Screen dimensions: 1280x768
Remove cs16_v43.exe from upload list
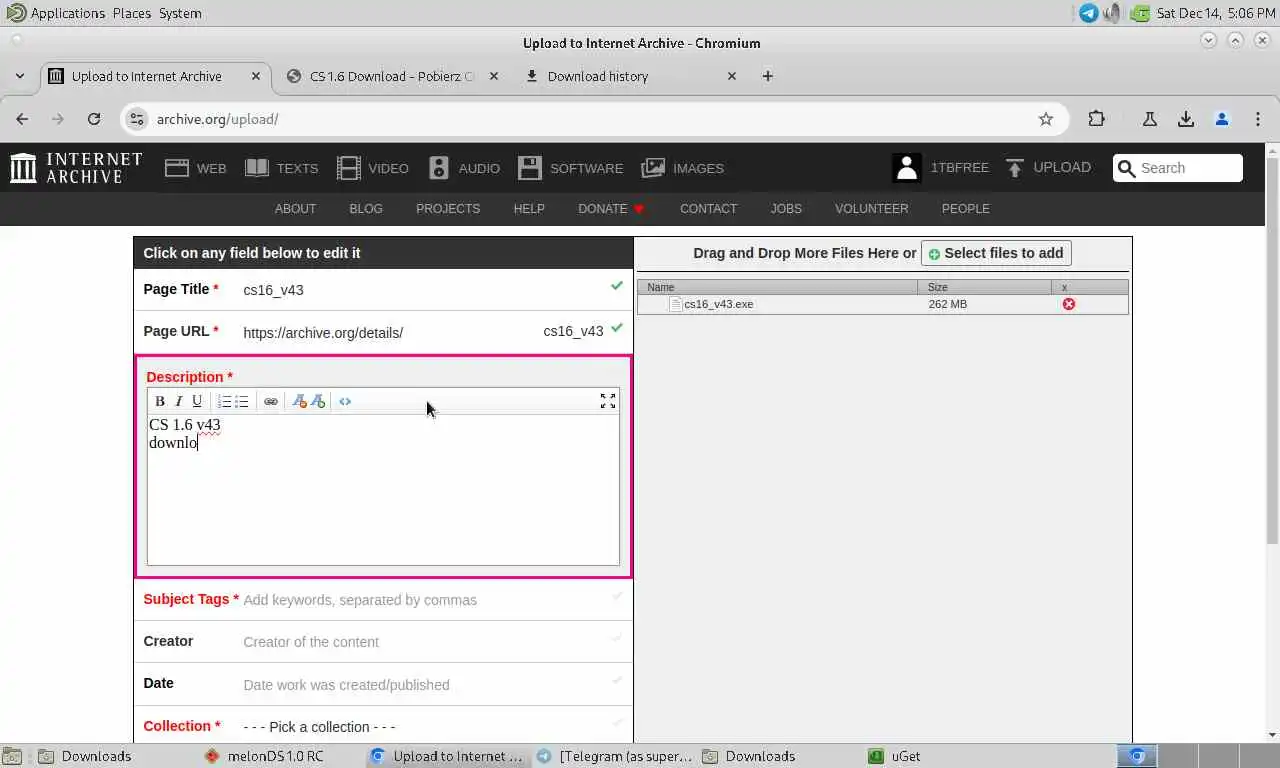pos(1069,304)
